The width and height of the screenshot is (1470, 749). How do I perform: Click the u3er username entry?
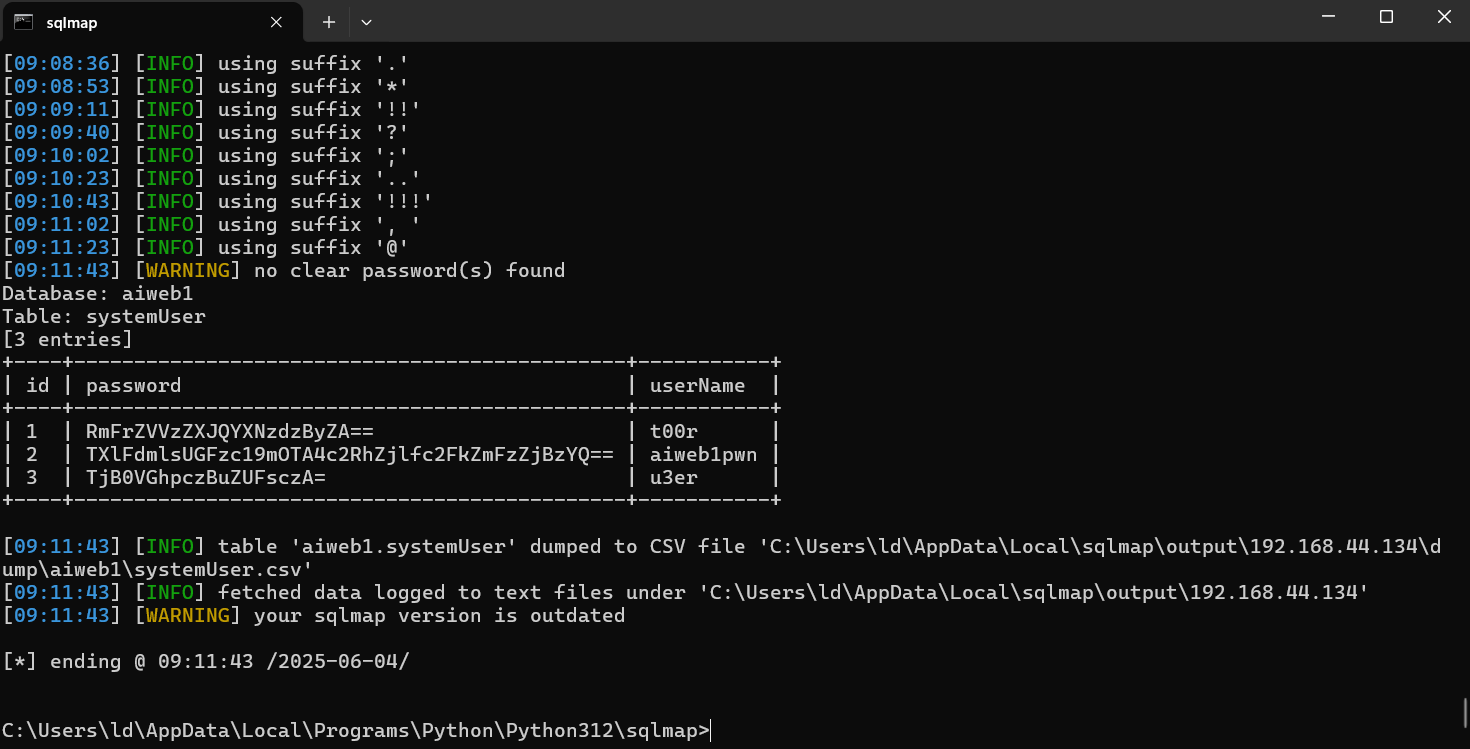(673, 477)
